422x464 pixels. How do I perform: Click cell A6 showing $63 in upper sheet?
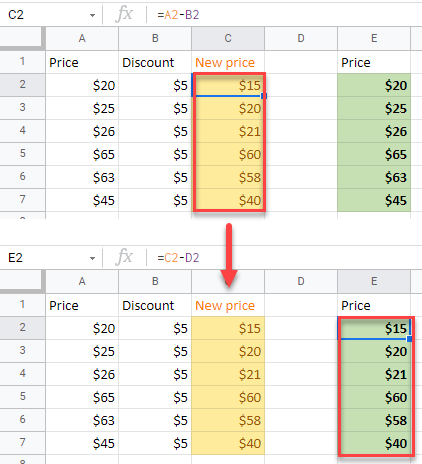(82, 177)
